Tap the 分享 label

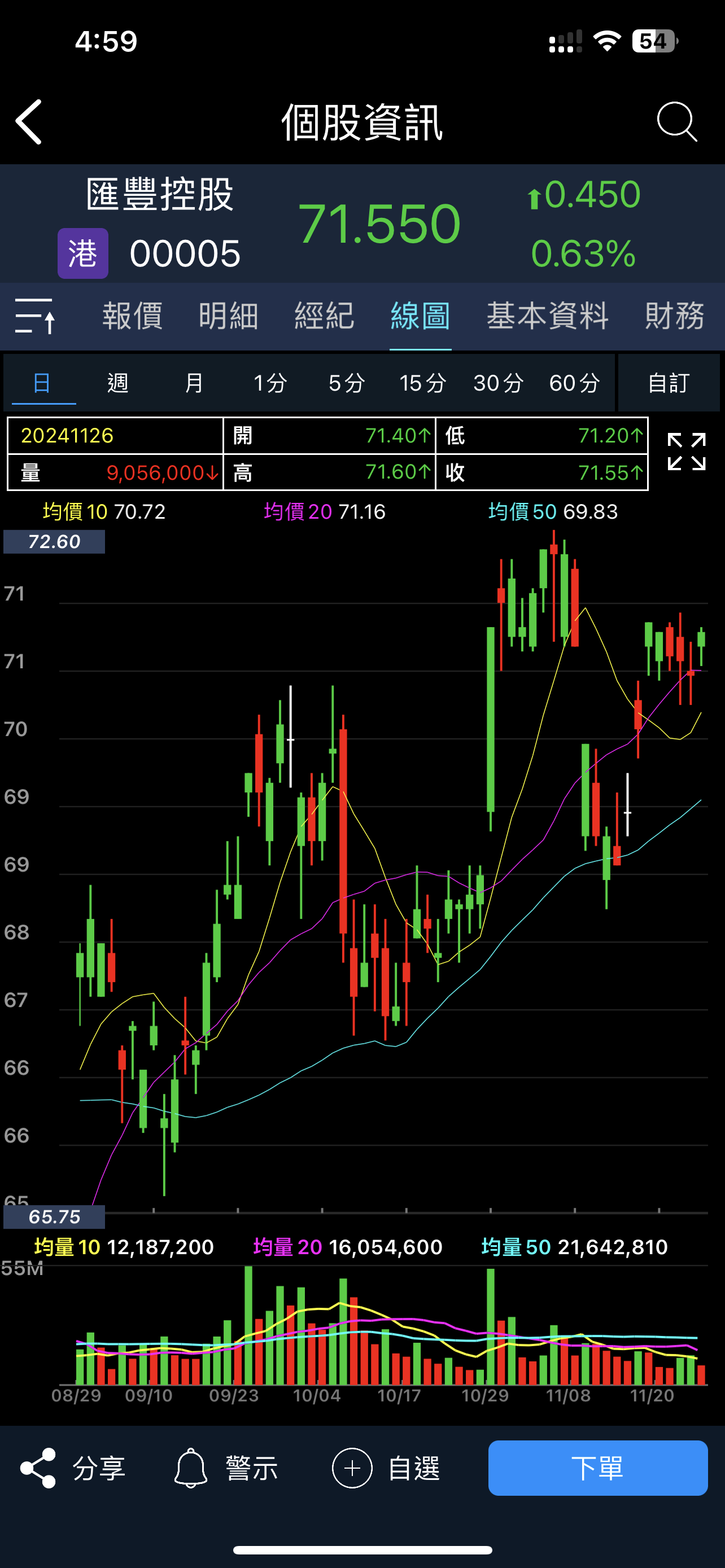tap(99, 1468)
